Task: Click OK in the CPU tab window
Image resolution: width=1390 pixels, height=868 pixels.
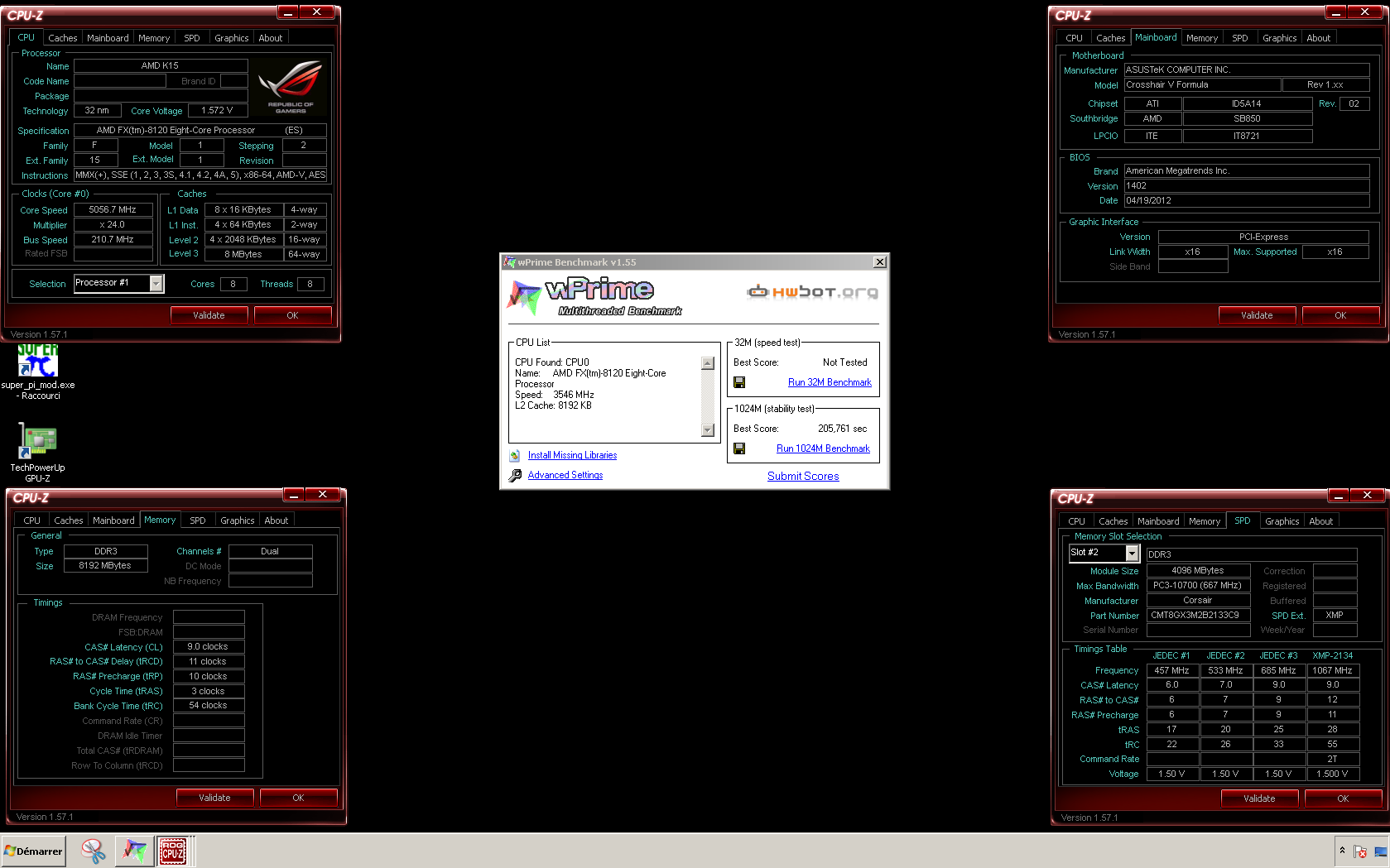Action: pos(292,315)
